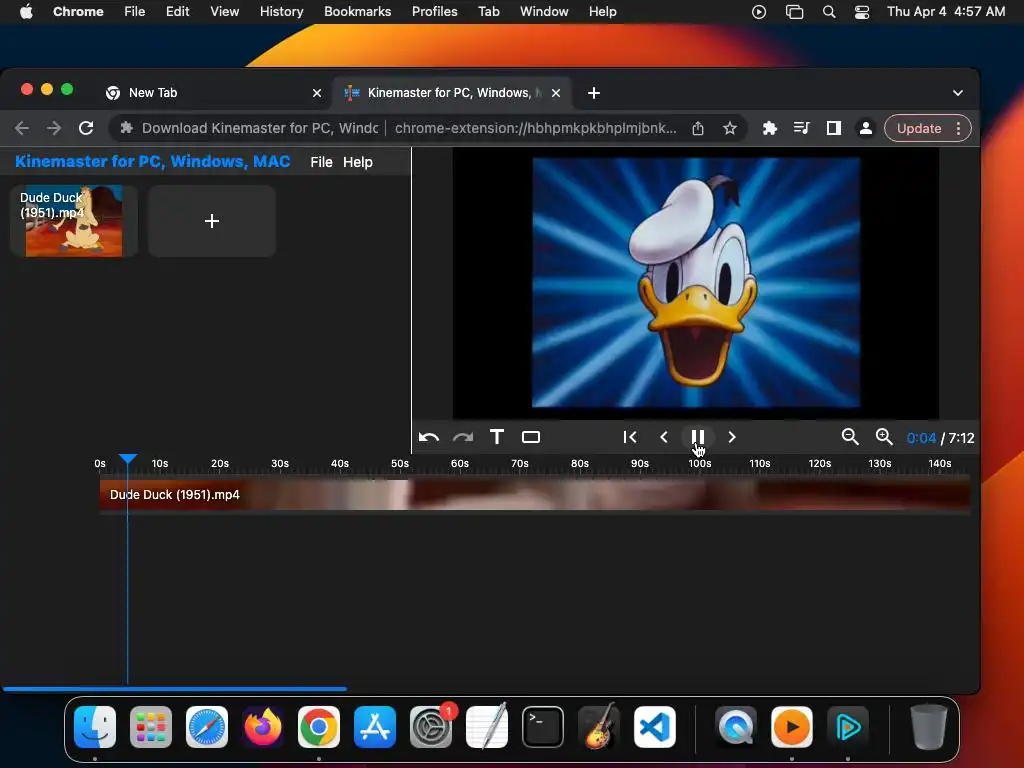Viewport: 1024px width, 768px height.
Task: Open the editor Help menu
Action: coord(358,162)
